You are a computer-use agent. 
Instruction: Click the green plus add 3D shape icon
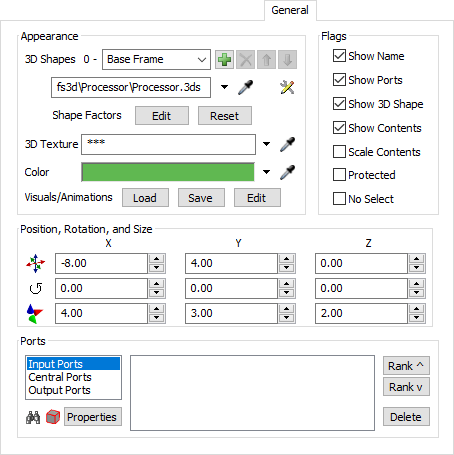(x=224, y=60)
